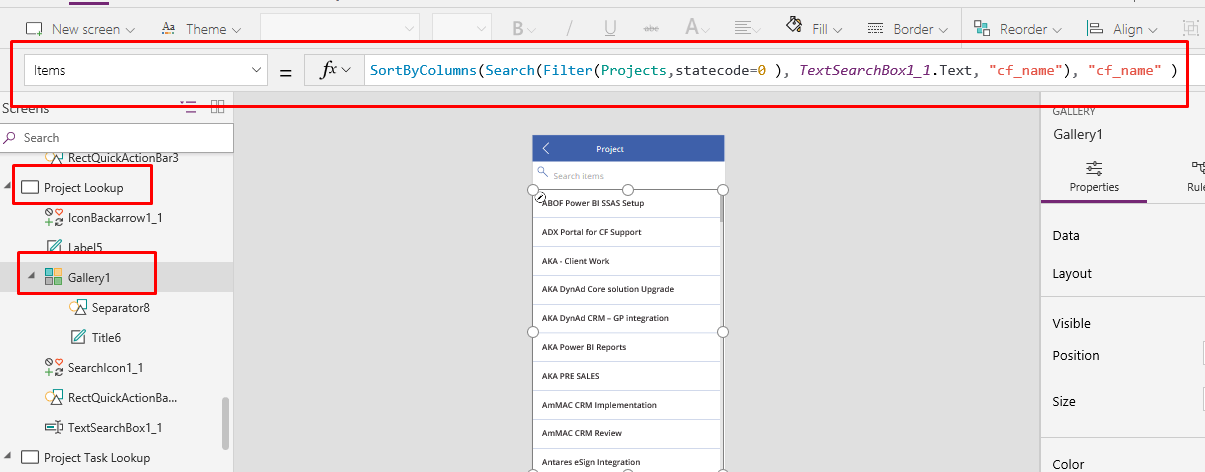Select AmMAC CRM Implementation item
The height and width of the screenshot is (472, 1205).
pos(626,405)
